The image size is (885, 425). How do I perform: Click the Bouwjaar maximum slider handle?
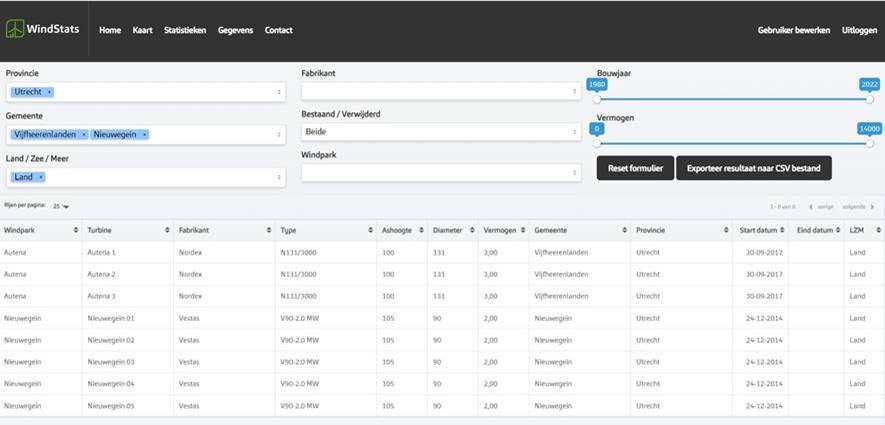(870, 99)
